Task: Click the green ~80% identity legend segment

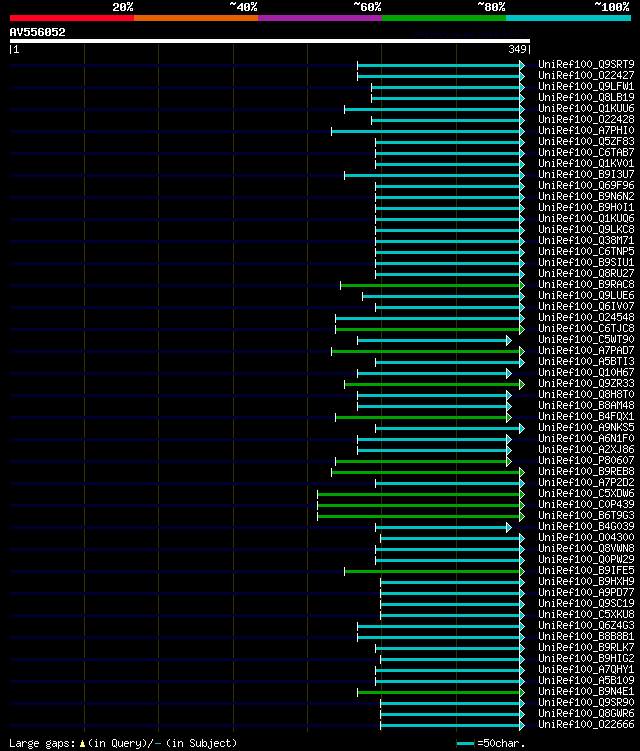Action: pos(444,18)
